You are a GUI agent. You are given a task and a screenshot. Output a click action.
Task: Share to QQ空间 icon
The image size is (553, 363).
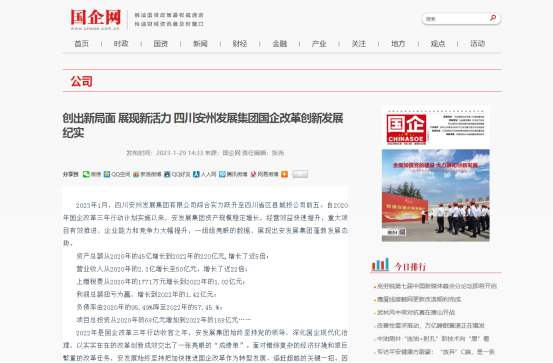tap(107, 174)
